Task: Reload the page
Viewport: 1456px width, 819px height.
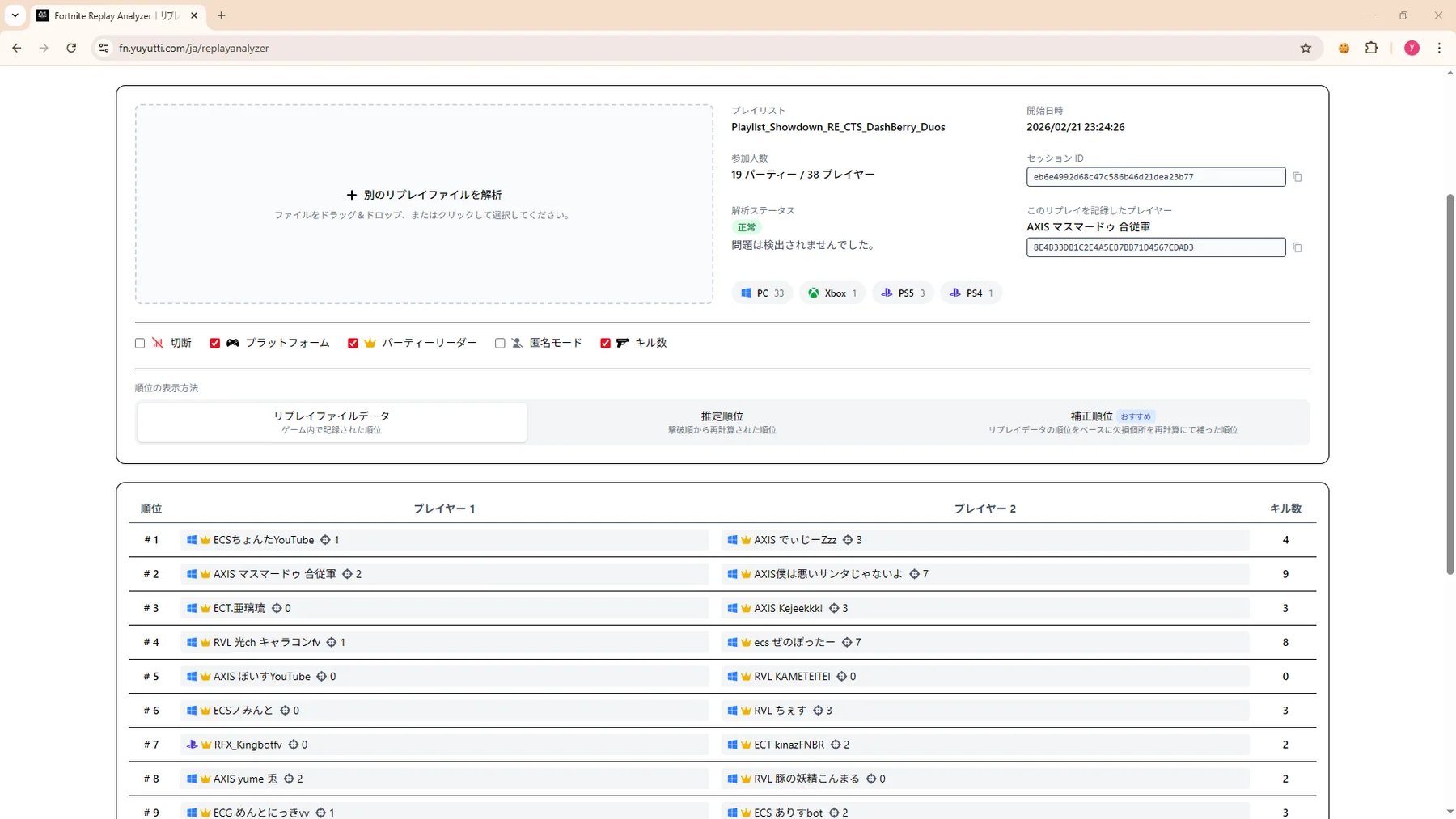Action: pyautogui.click(x=71, y=48)
